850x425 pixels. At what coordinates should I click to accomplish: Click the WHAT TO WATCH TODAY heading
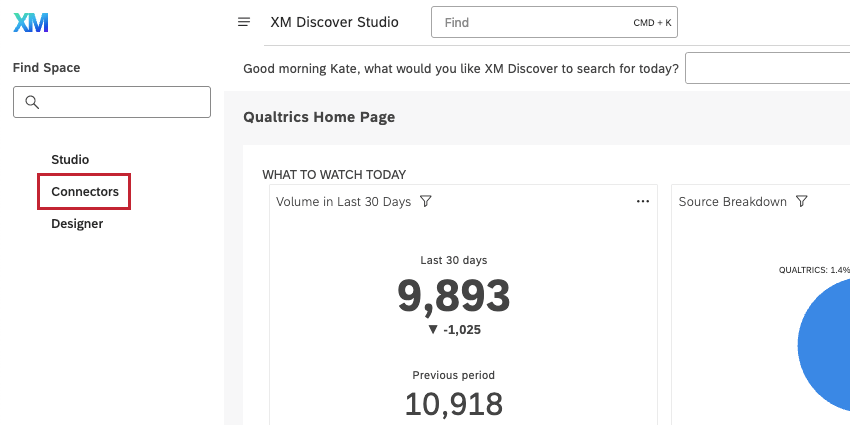[334, 175]
